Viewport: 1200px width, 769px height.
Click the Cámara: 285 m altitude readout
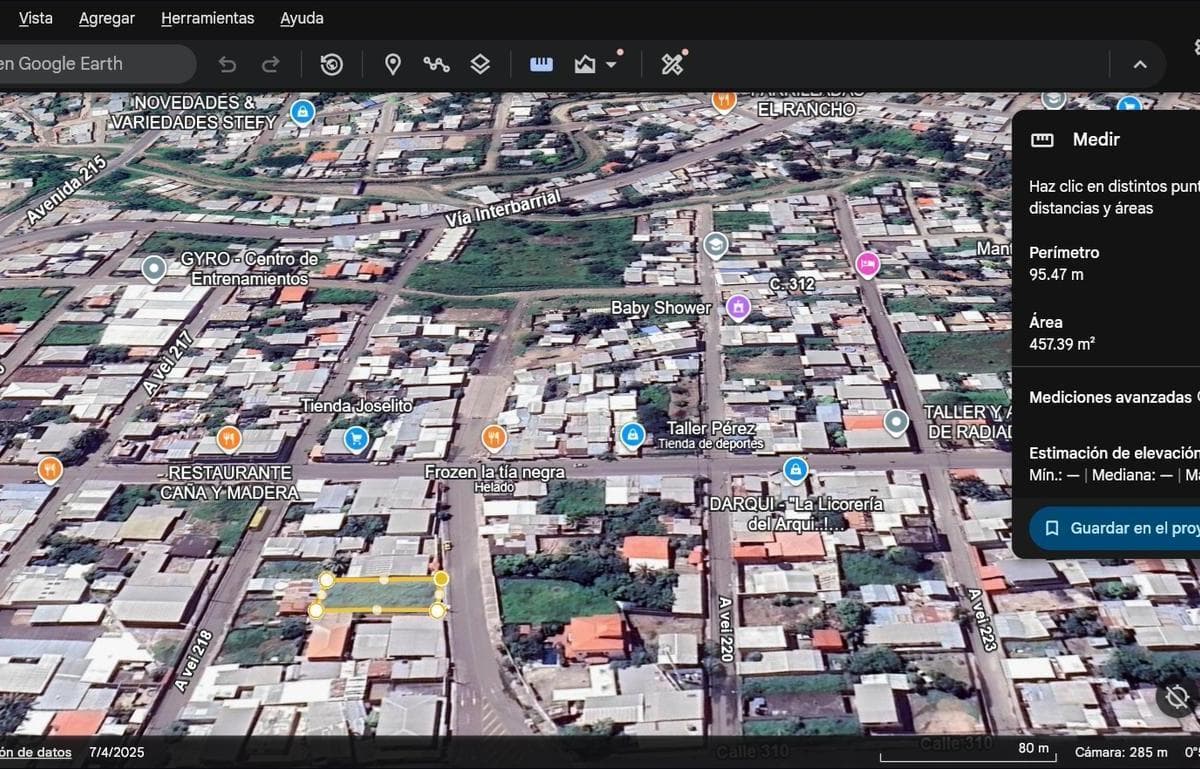click(x=1121, y=752)
